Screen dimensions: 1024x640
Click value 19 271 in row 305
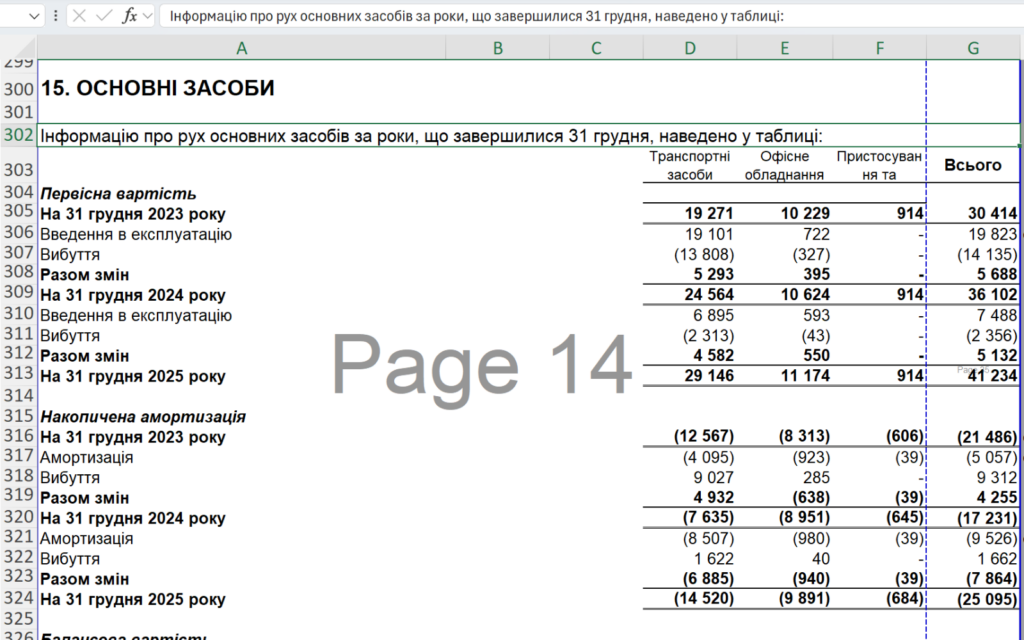coord(709,214)
